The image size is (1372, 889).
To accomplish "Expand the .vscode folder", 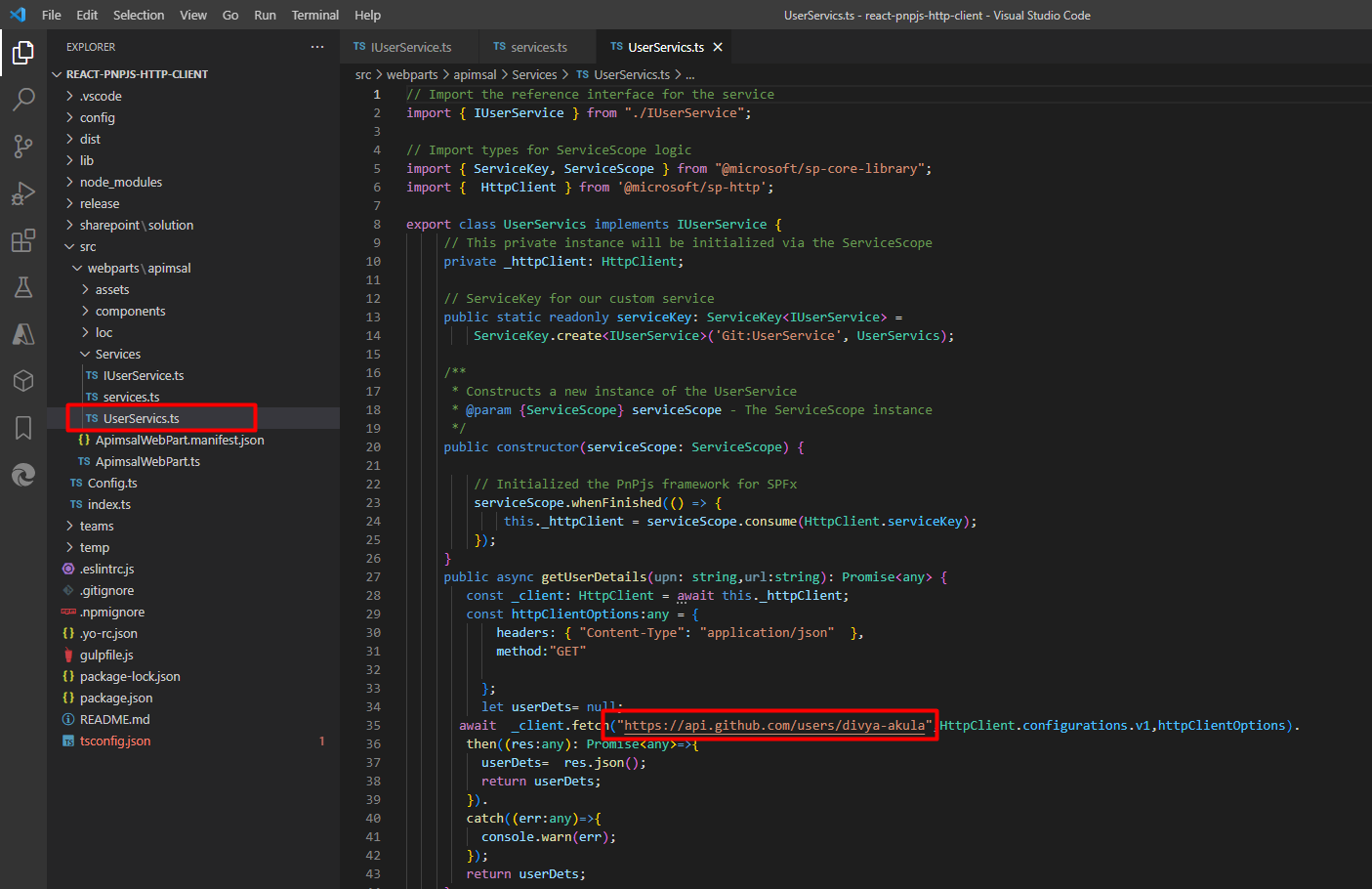I will (193, 96).
